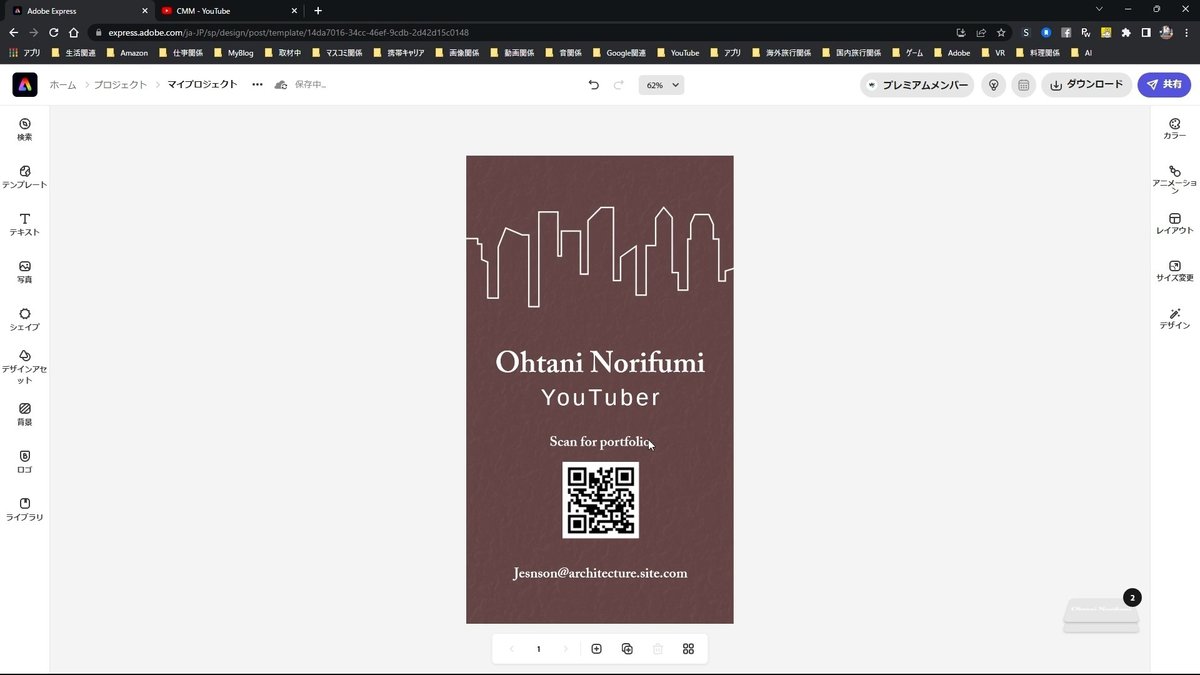This screenshot has height=675, width=1200.
Task: Open the three-dot project options menu
Action: click(x=257, y=85)
